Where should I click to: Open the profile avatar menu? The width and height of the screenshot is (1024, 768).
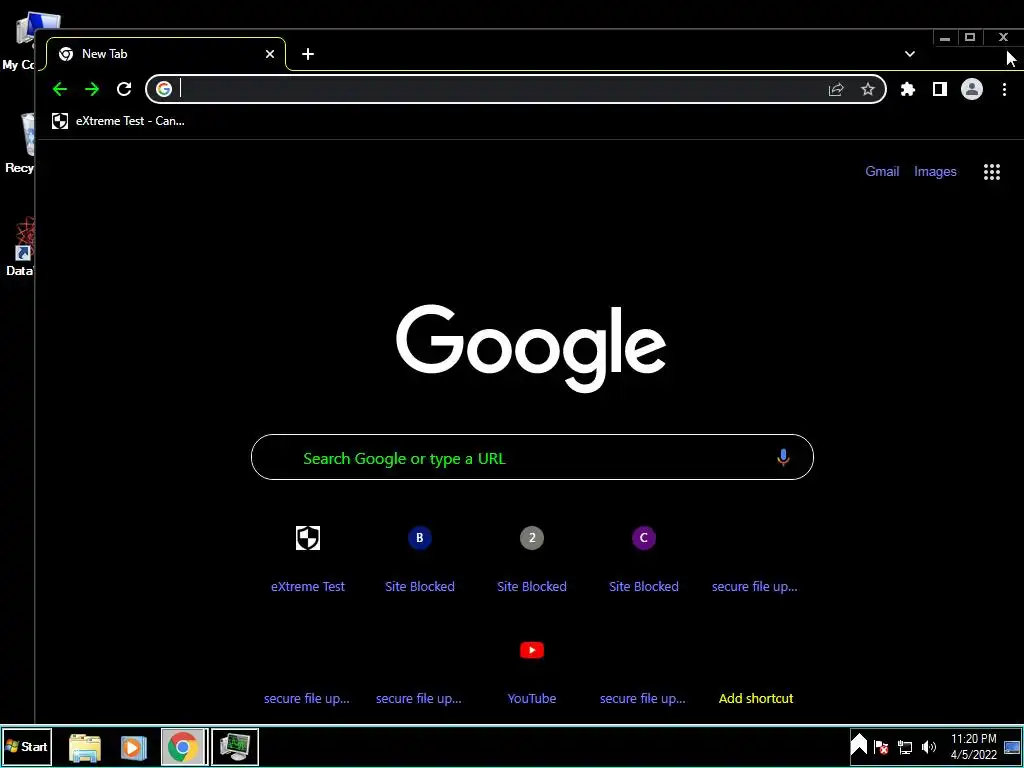[972, 89]
